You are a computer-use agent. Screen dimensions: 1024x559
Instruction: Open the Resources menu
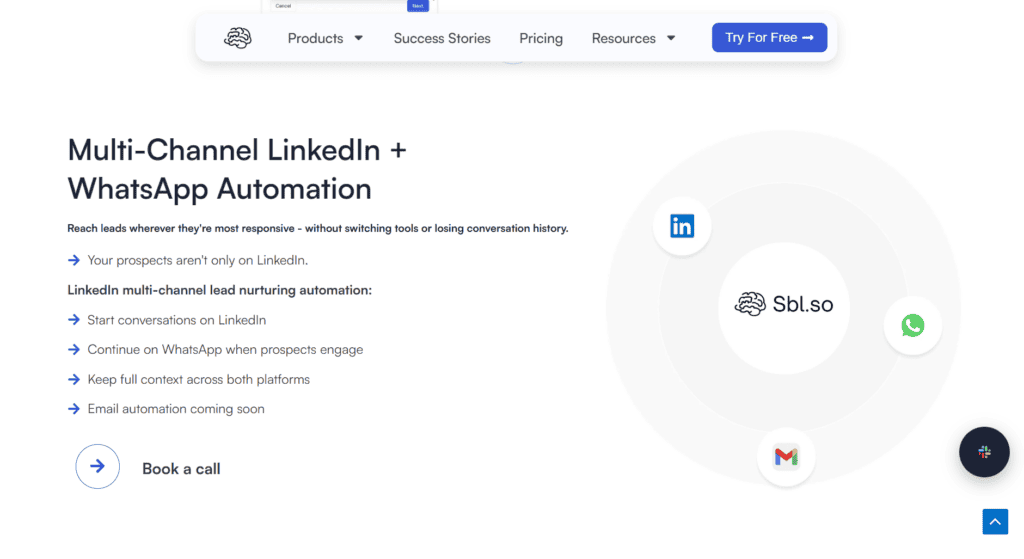624,39
